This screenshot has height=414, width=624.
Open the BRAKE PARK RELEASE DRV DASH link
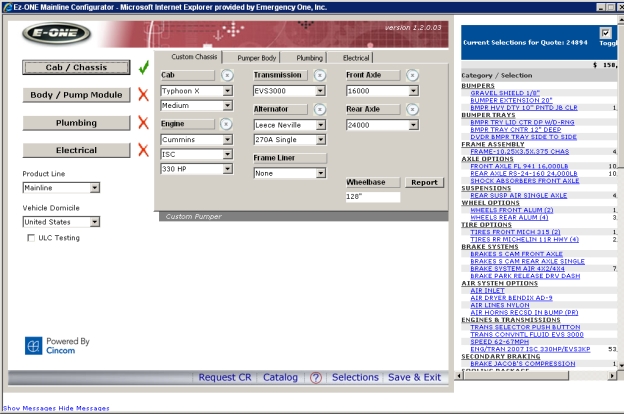(x=525, y=276)
